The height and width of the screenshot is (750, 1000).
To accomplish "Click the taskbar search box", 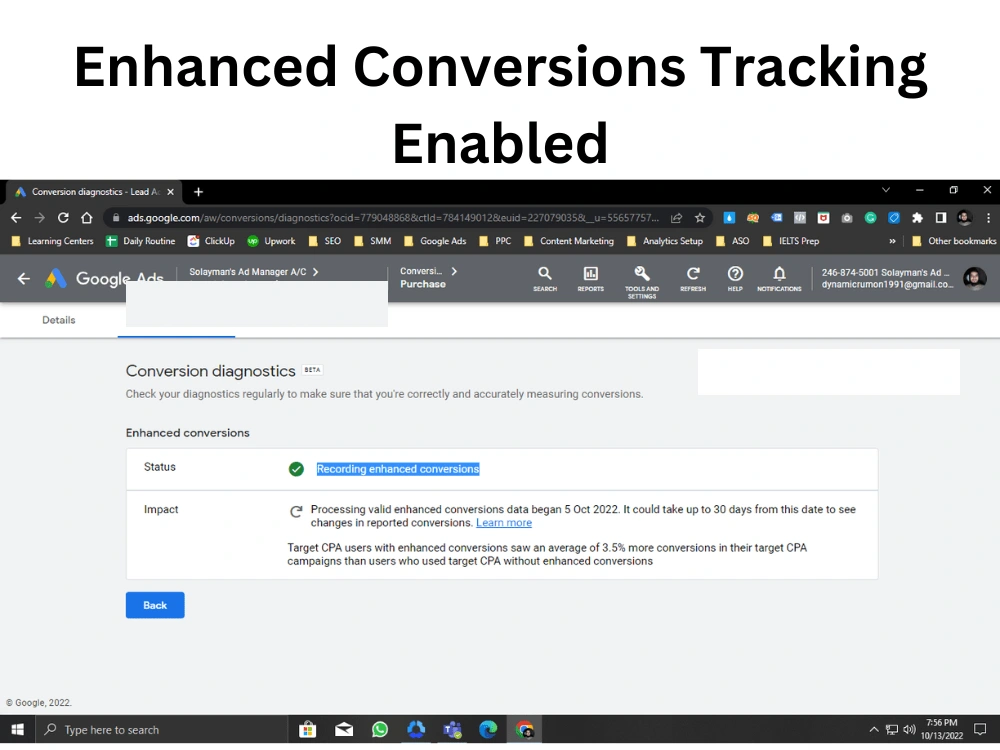I will 161,730.
